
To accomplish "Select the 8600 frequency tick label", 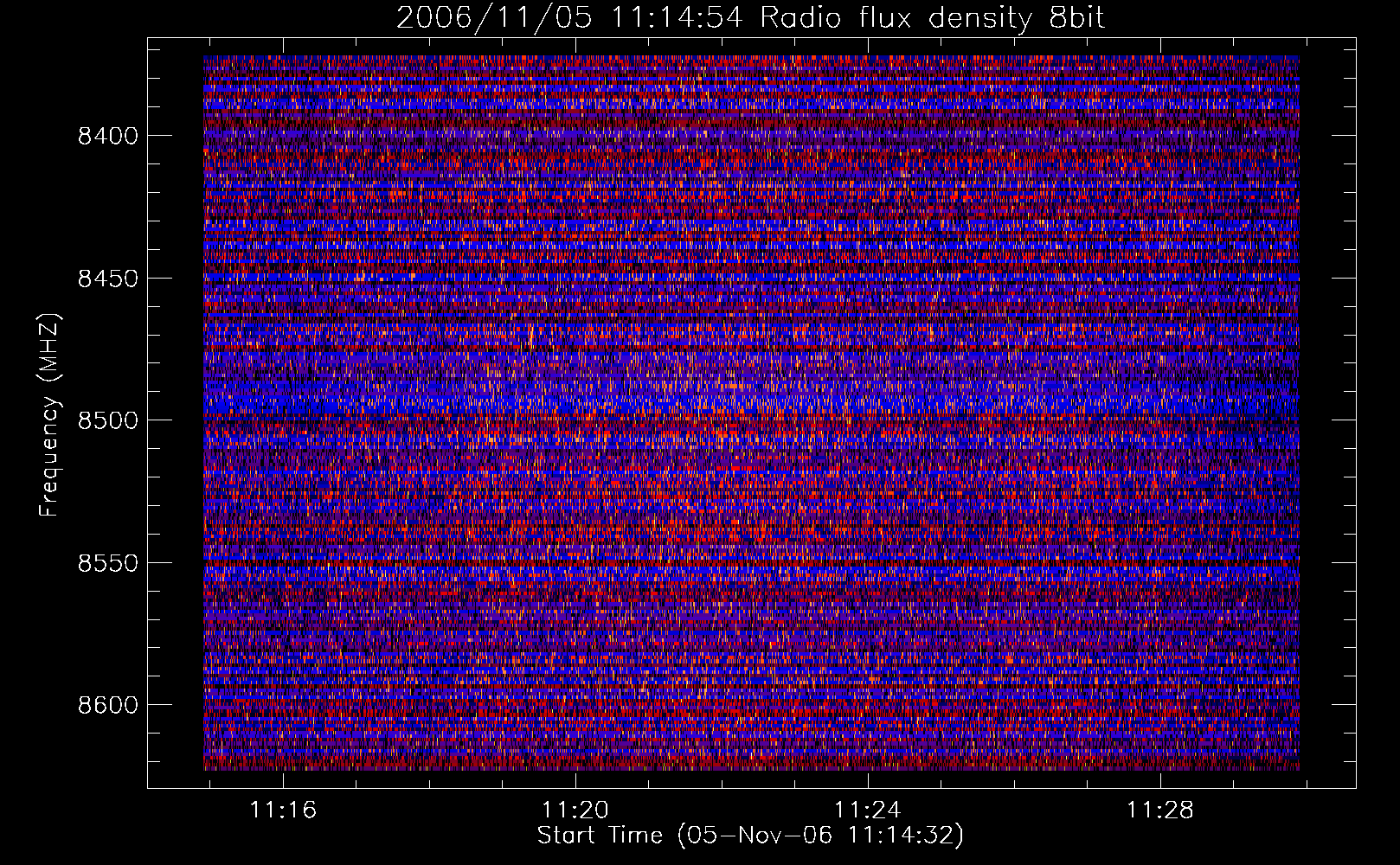I will tap(107, 705).
